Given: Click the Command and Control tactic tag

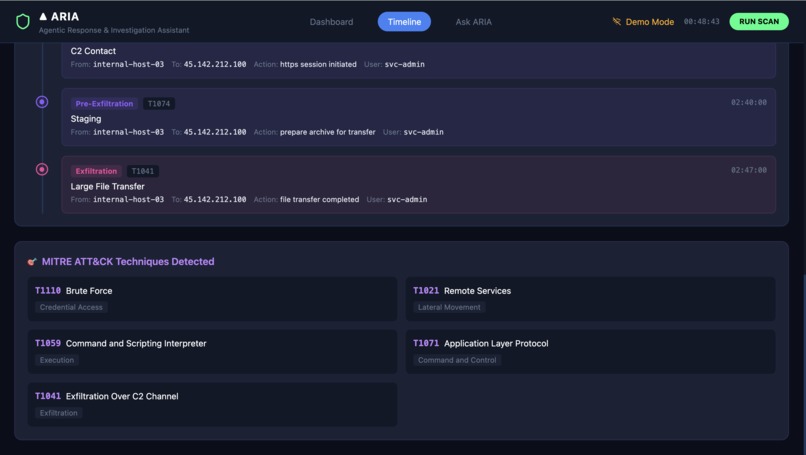Looking at the screenshot, I should [457, 360].
